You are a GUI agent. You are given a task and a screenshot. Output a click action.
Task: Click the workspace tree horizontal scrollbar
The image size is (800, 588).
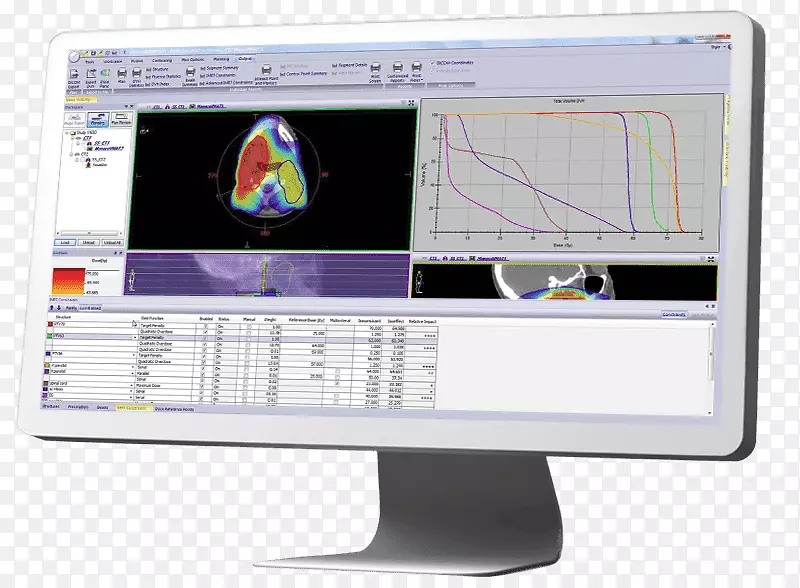click(89, 233)
